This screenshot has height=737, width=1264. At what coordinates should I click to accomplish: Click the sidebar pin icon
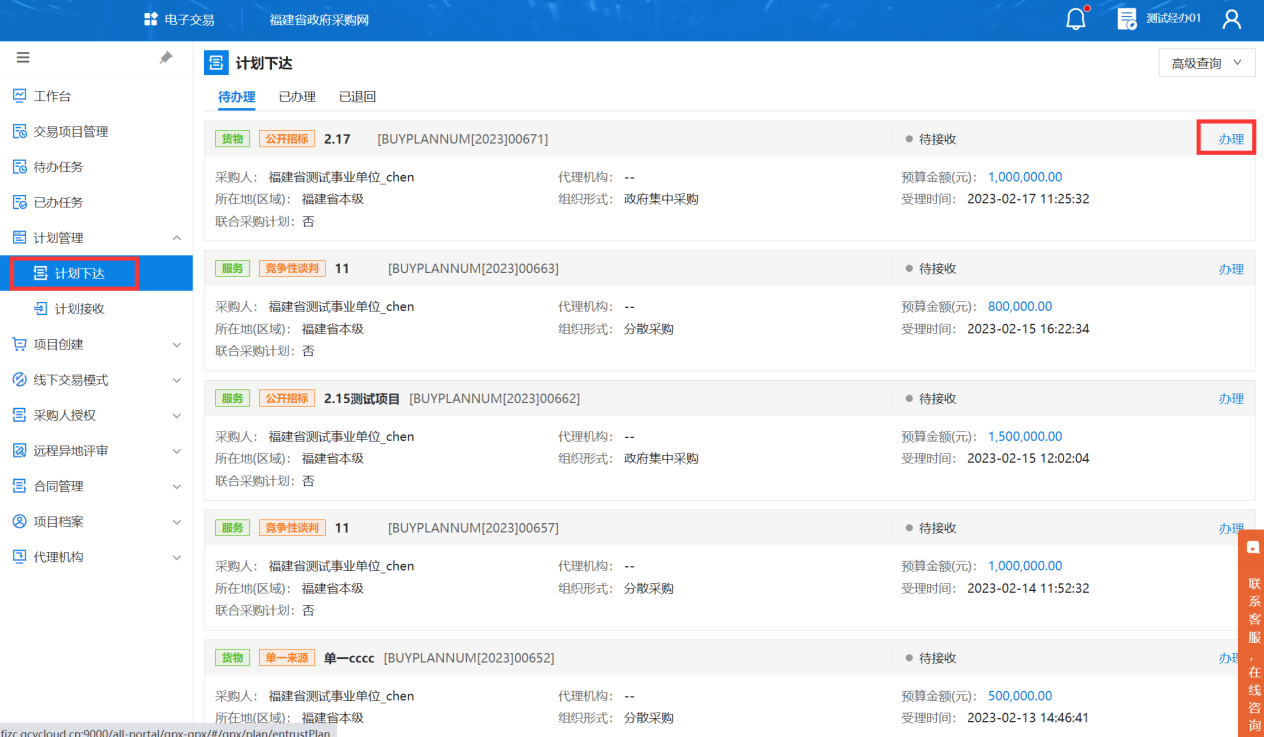pyautogui.click(x=166, y=58)
